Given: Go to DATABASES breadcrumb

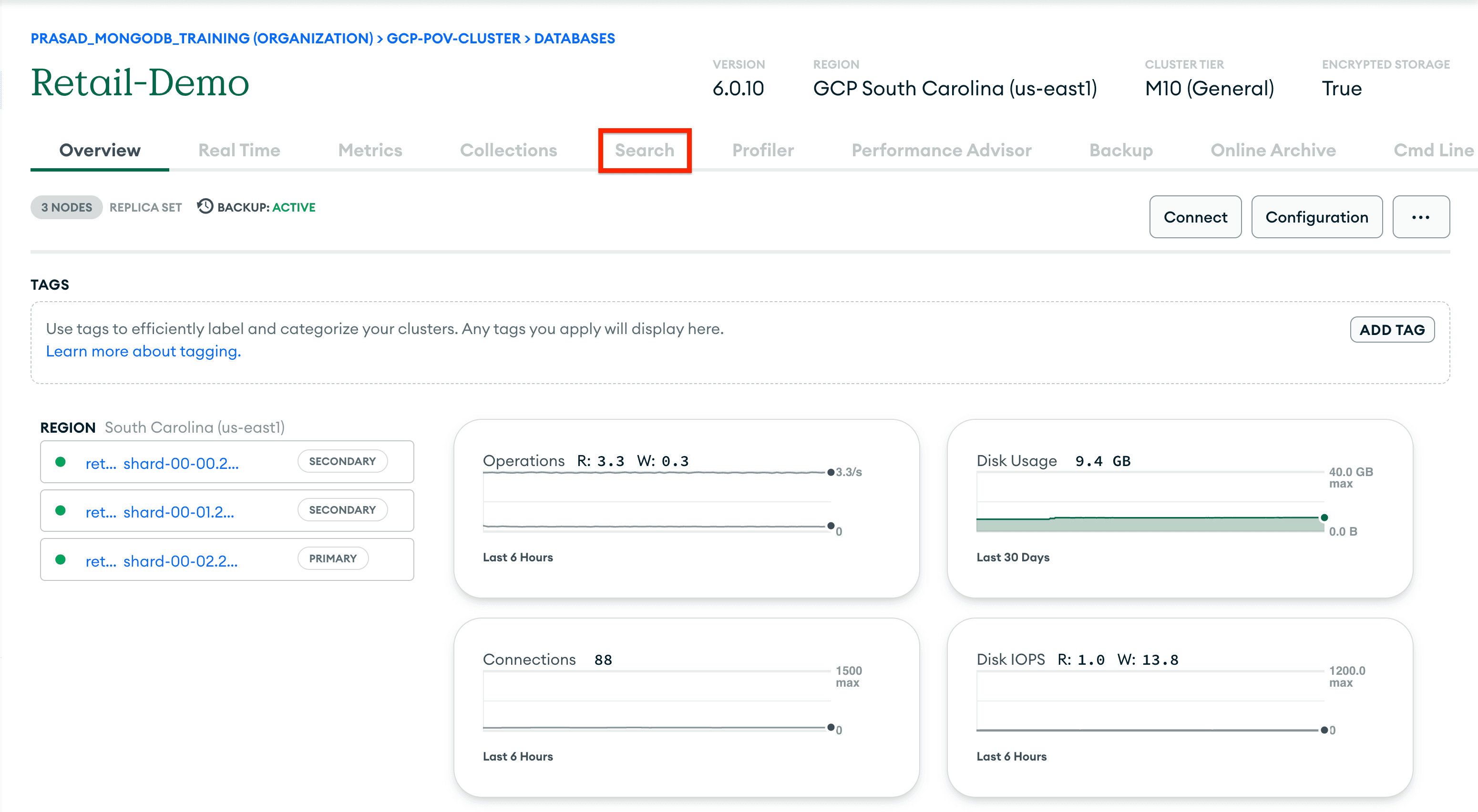Looking at the screenshot, I should pyautogui.click(x=575, y=39).
